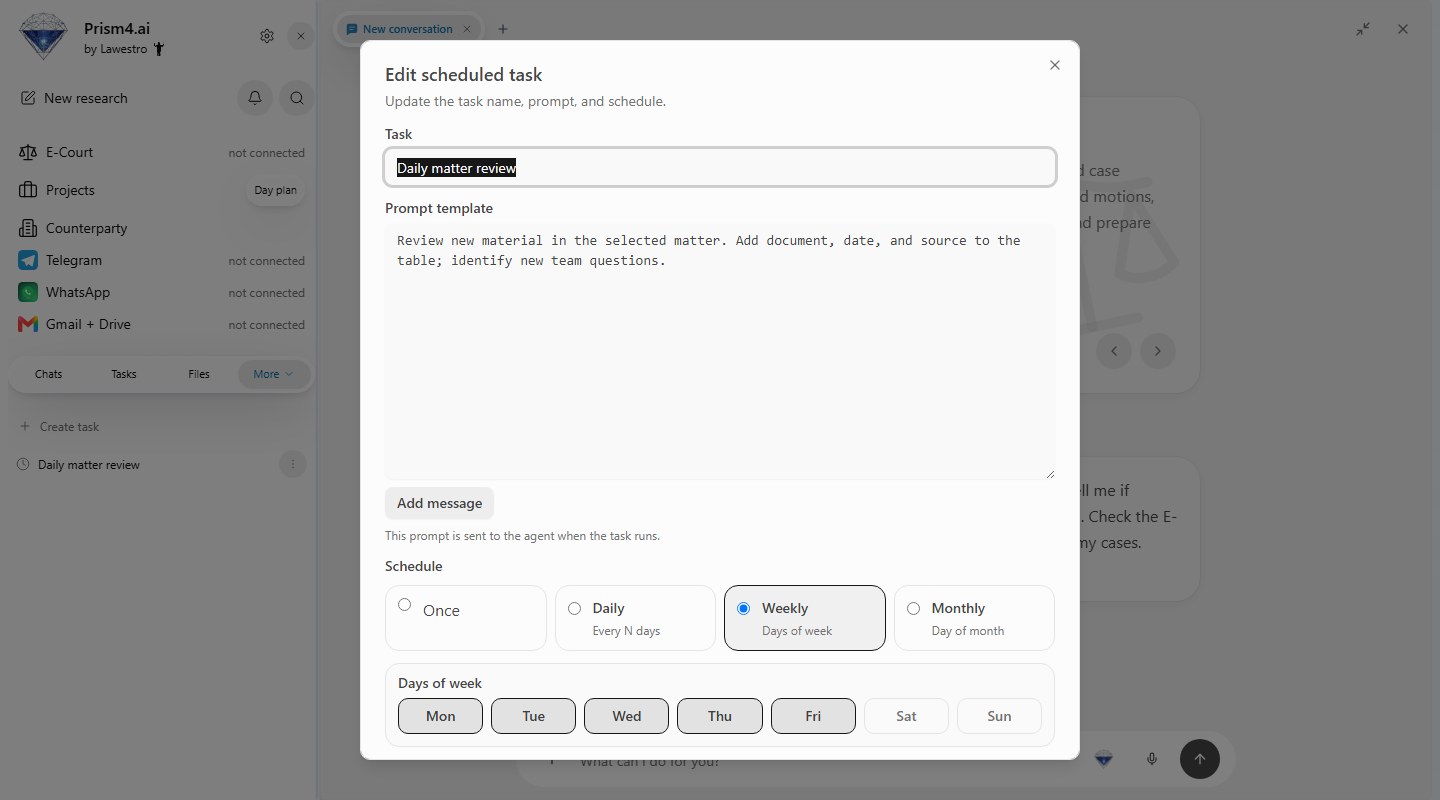Click the Projects briefcase icon
The image size is (1440, 800).
pos(28,190)
